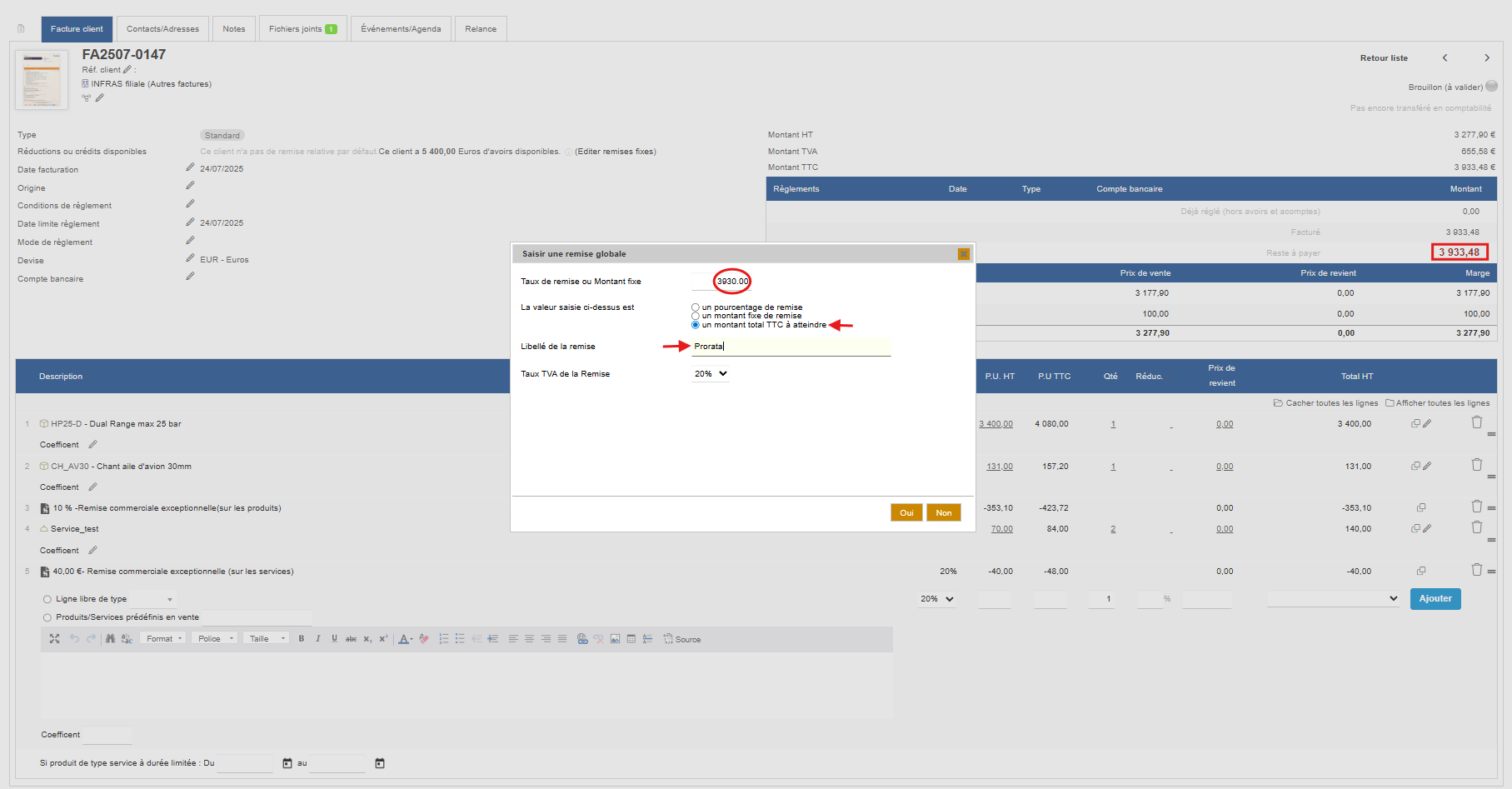Image resolution: width=1512 pixels, height=789 pixels.
Task: Confirm the discount with Oui button
Action: click(x=906, y=512)
